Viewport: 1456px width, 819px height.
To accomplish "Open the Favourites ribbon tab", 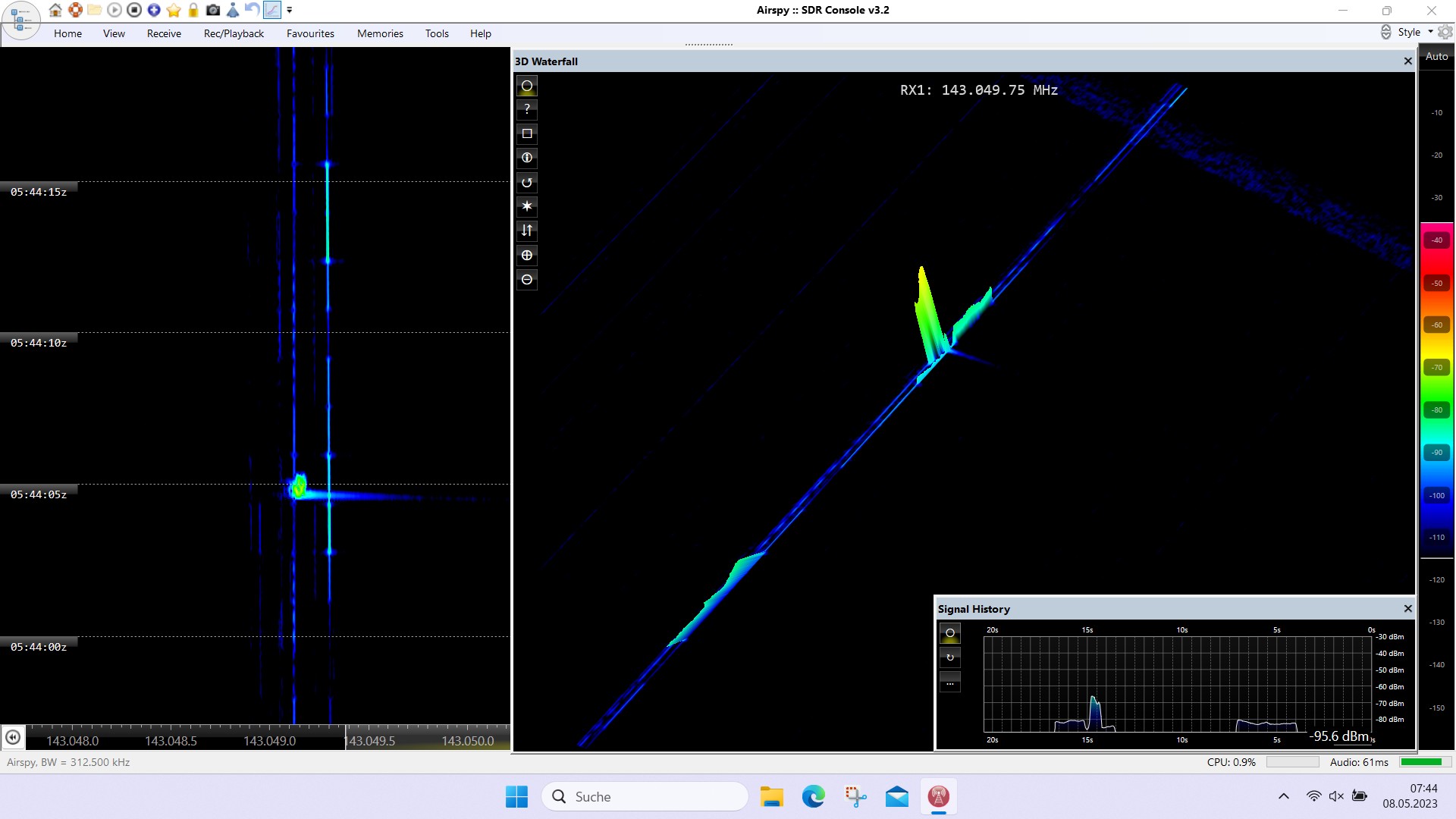I will [310, 33].
